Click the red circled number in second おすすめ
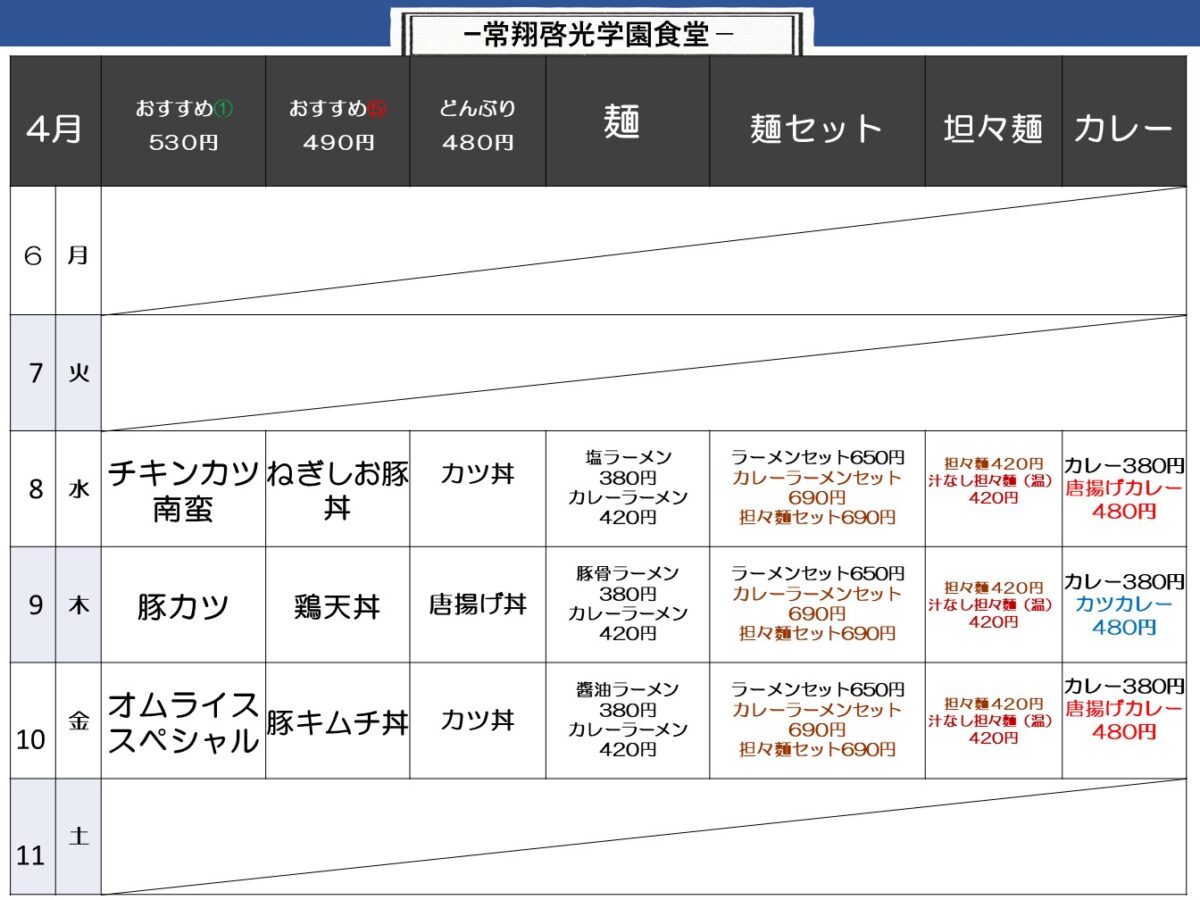This screenshot has height=900, width=1200. pos(377,109)
